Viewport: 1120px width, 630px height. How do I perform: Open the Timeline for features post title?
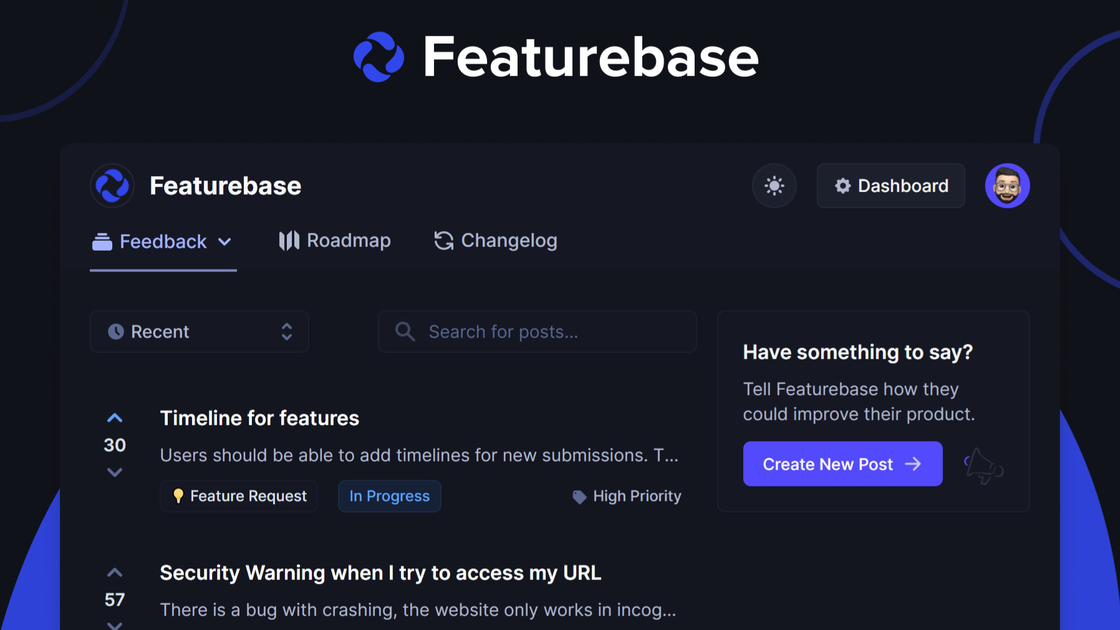point(259,418)
